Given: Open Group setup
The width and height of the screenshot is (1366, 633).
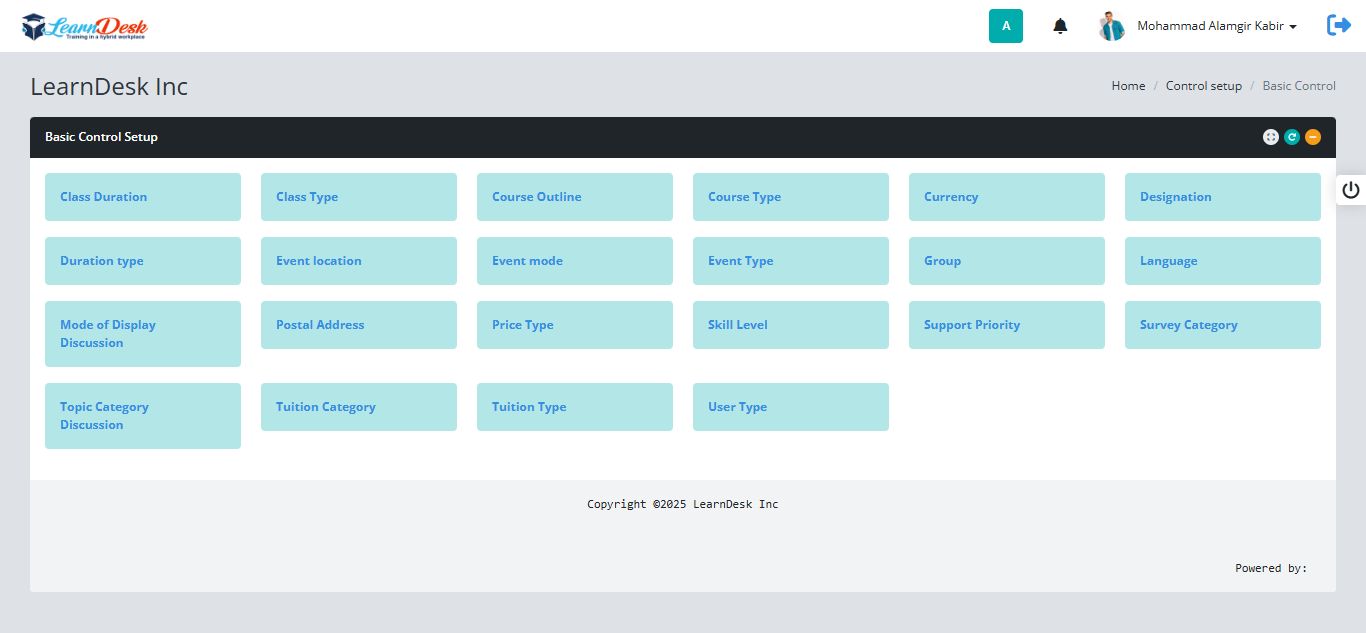Looking at the screenshot, I should [1007, 261].
